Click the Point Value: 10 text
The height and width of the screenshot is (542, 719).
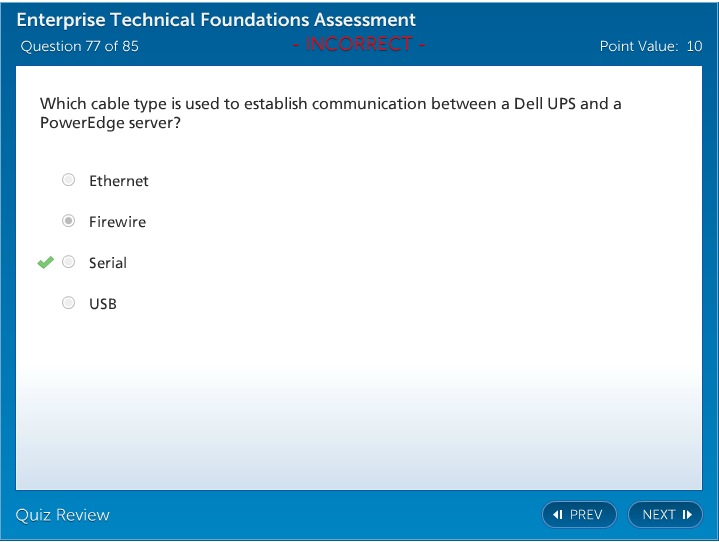(650, 46)
